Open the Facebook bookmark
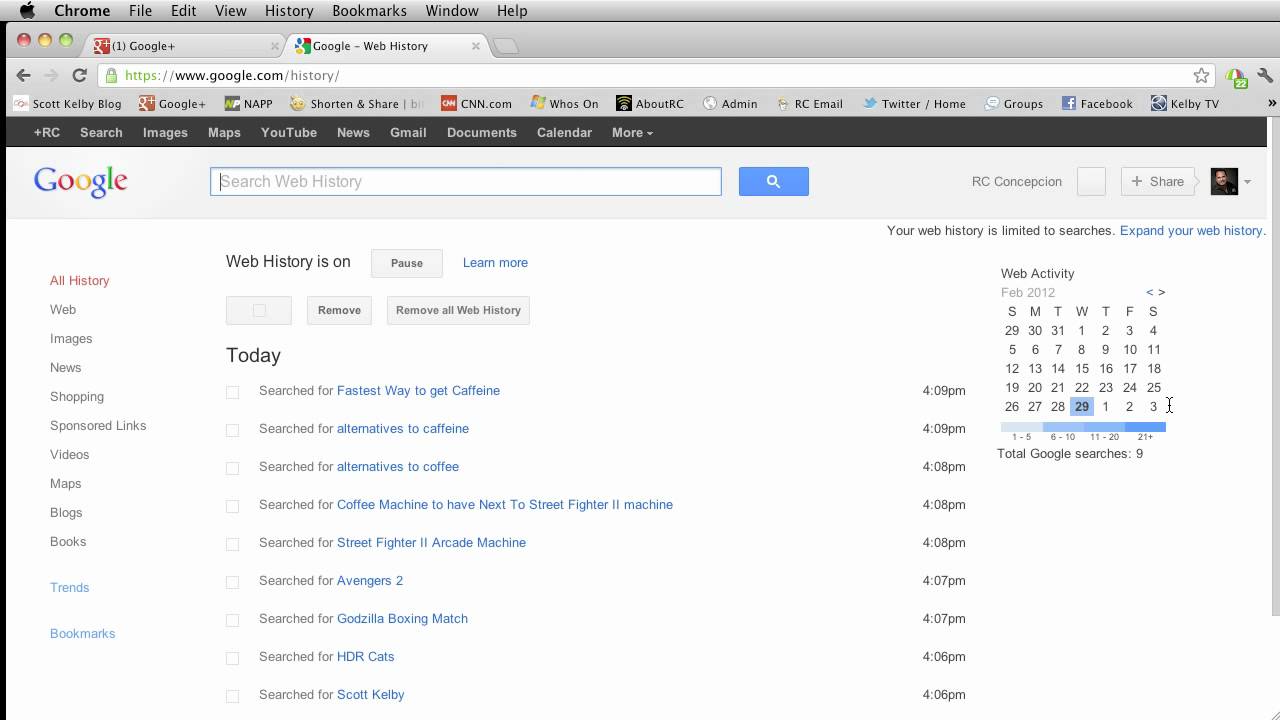 tap(1097, 103)
